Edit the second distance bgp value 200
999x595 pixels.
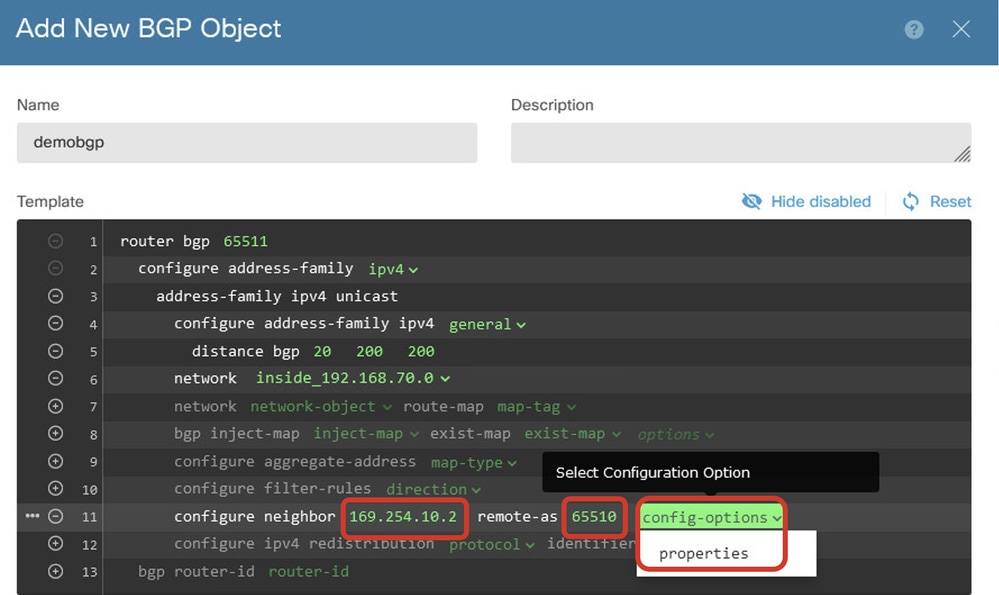pos(369,352)
